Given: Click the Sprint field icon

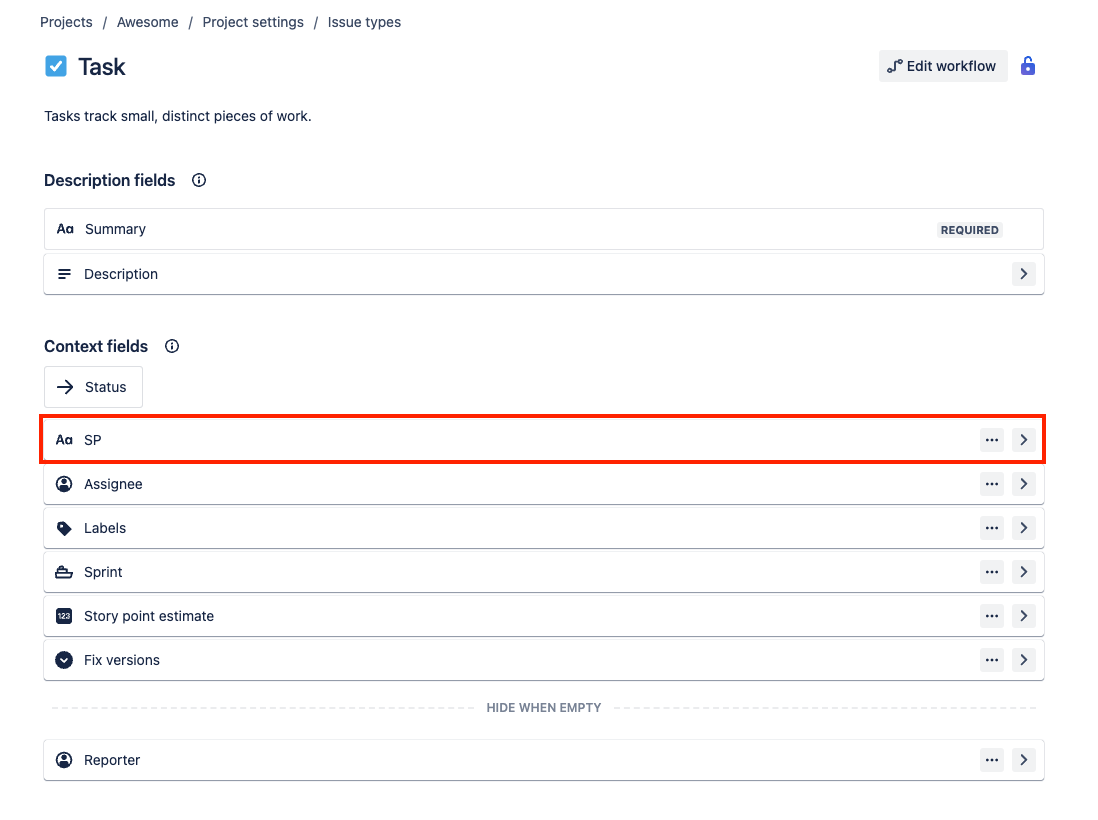Looking at the screenshot, I should click(64, 572).
